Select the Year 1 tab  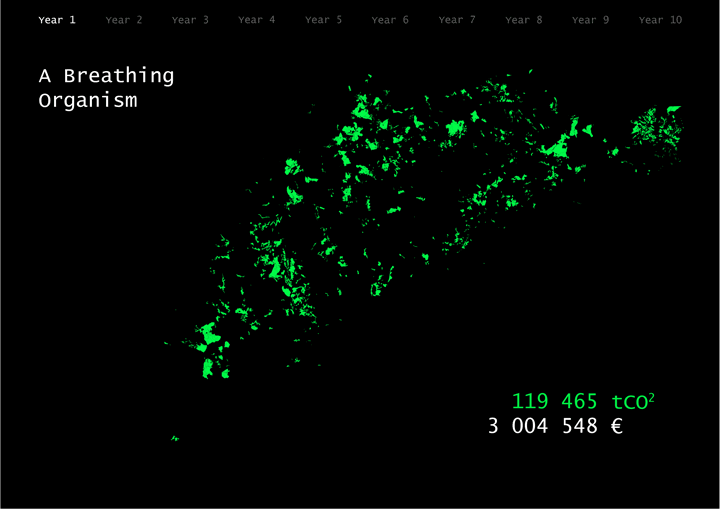[57, 20]
